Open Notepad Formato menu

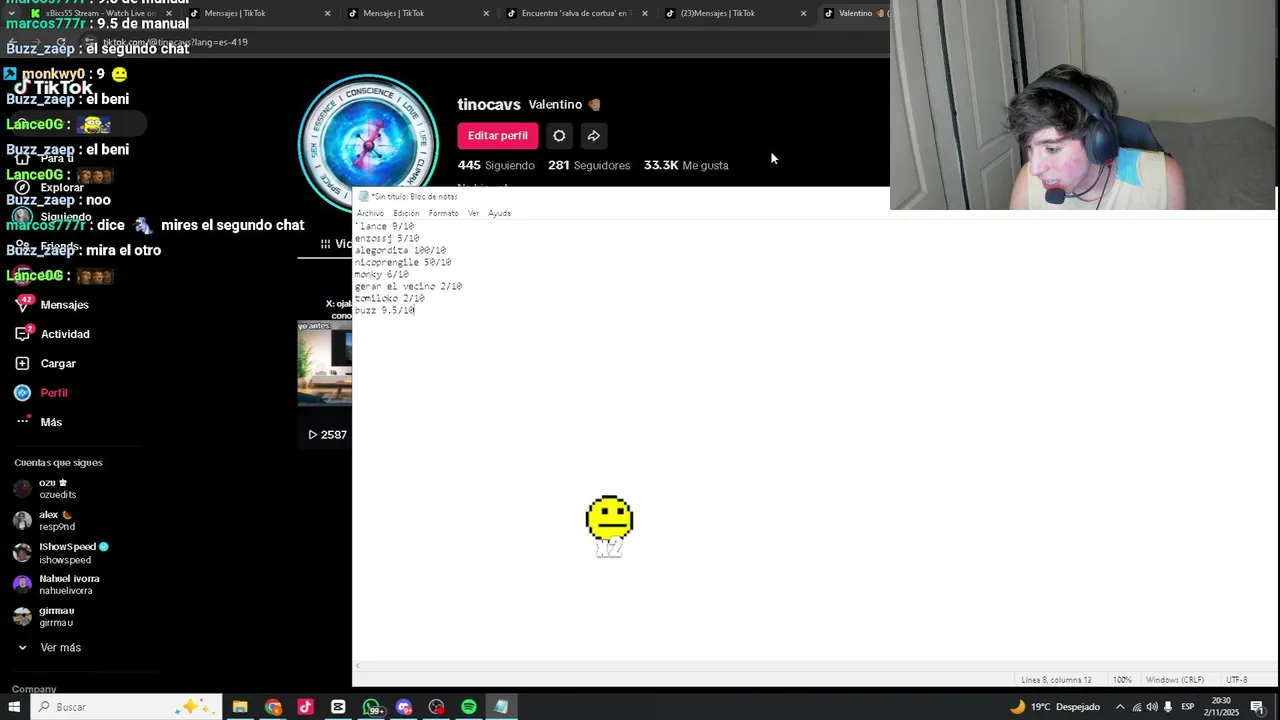pyautogui.click(x=443, y=213)
